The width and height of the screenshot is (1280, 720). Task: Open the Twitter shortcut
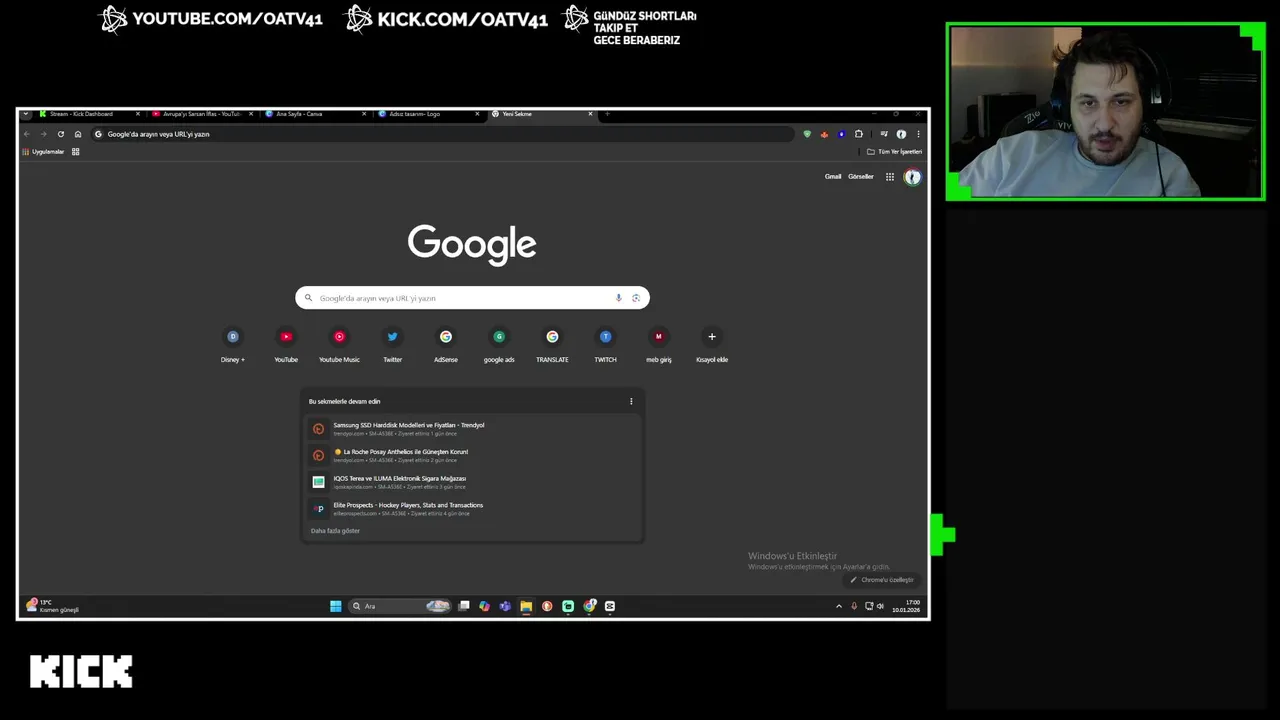coord(392,345)
